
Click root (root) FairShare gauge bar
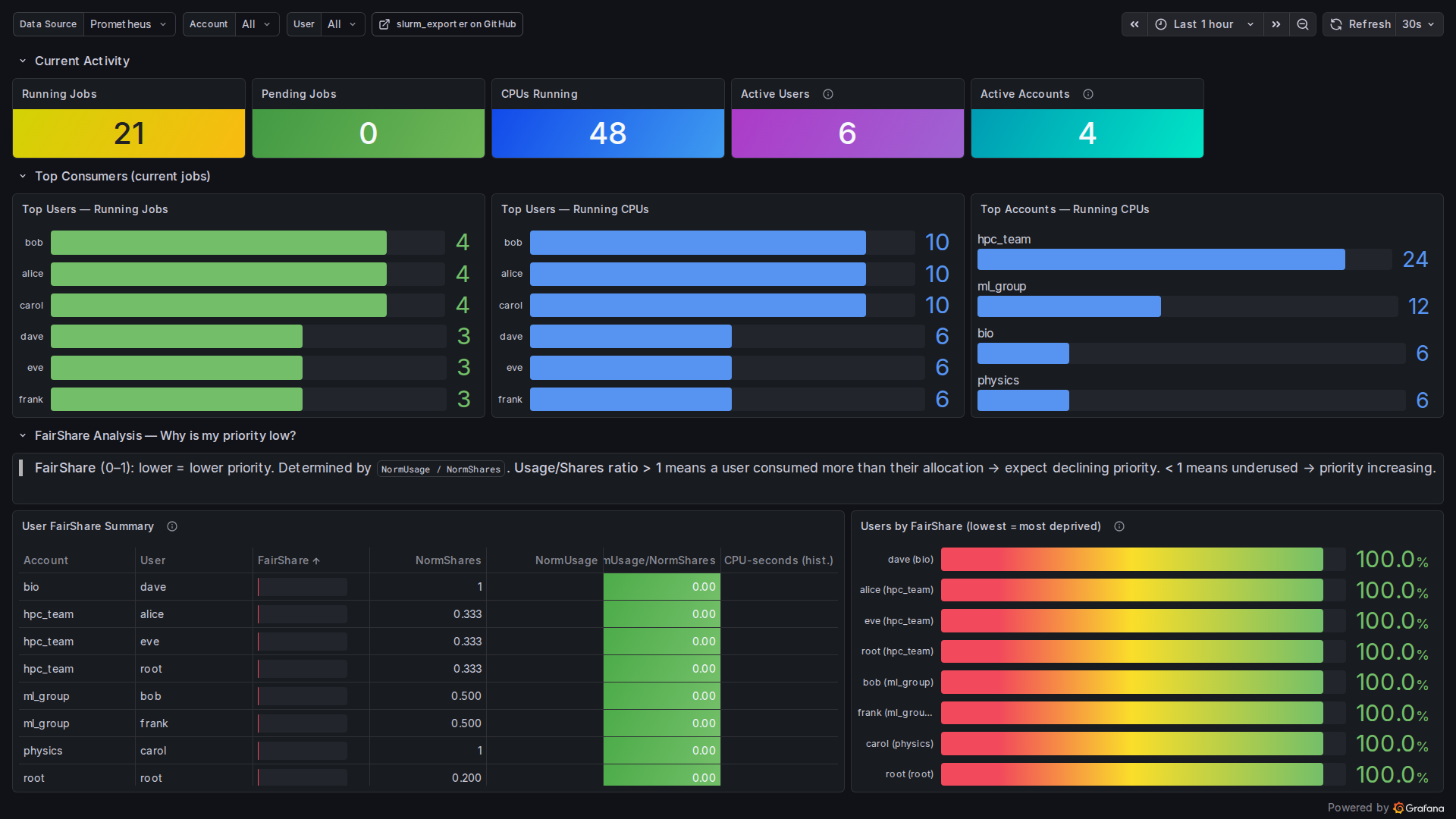click(1132, 774)
